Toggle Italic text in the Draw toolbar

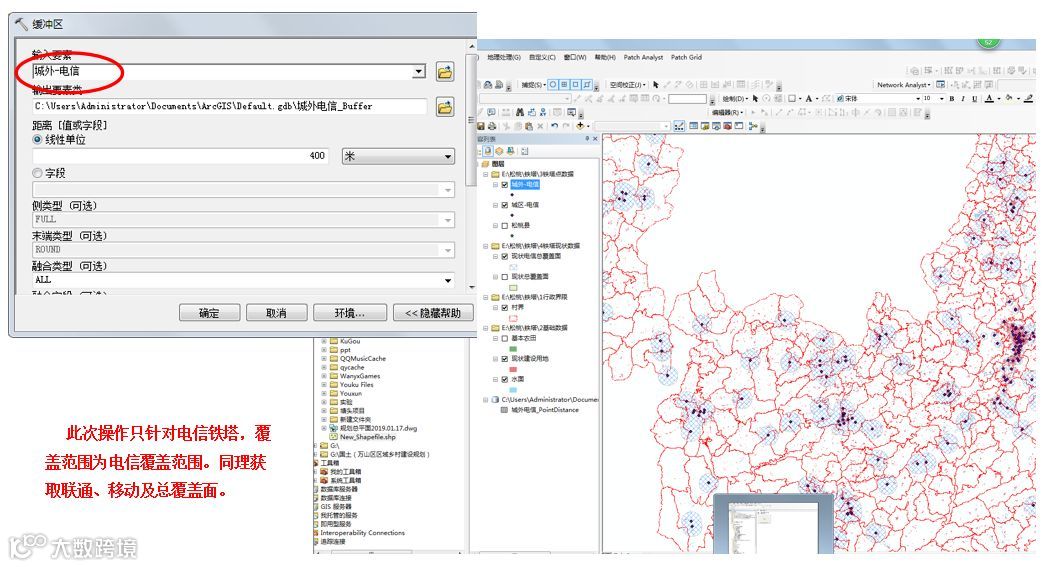pos(963,99)
